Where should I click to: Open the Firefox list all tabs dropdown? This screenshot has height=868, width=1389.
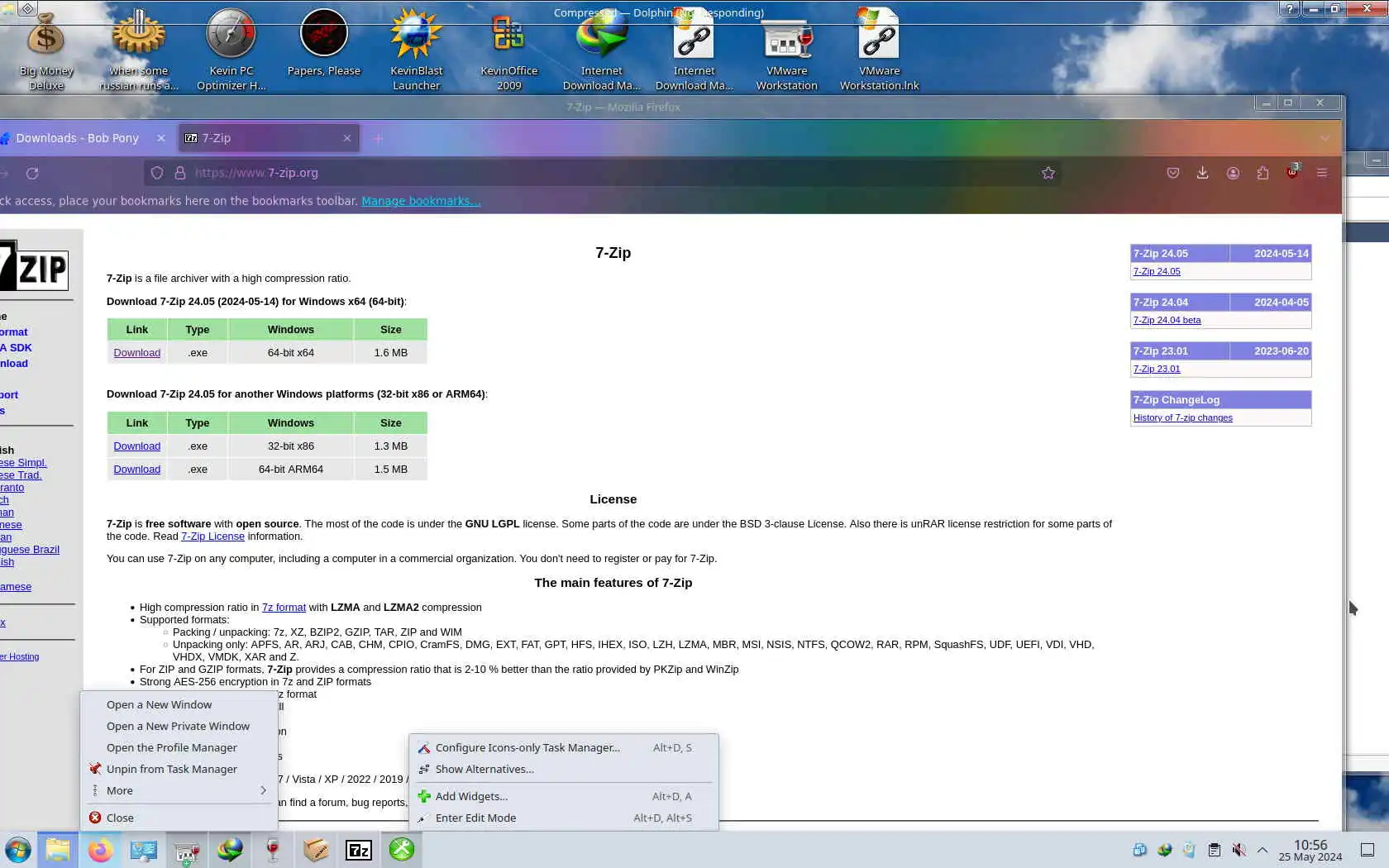click(x=1325, y=138)
